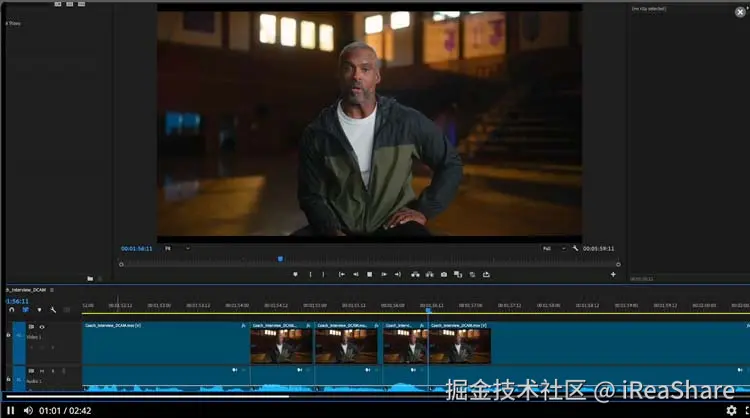Click the Extract button
The image size is (750, 418).
[430, 275]
